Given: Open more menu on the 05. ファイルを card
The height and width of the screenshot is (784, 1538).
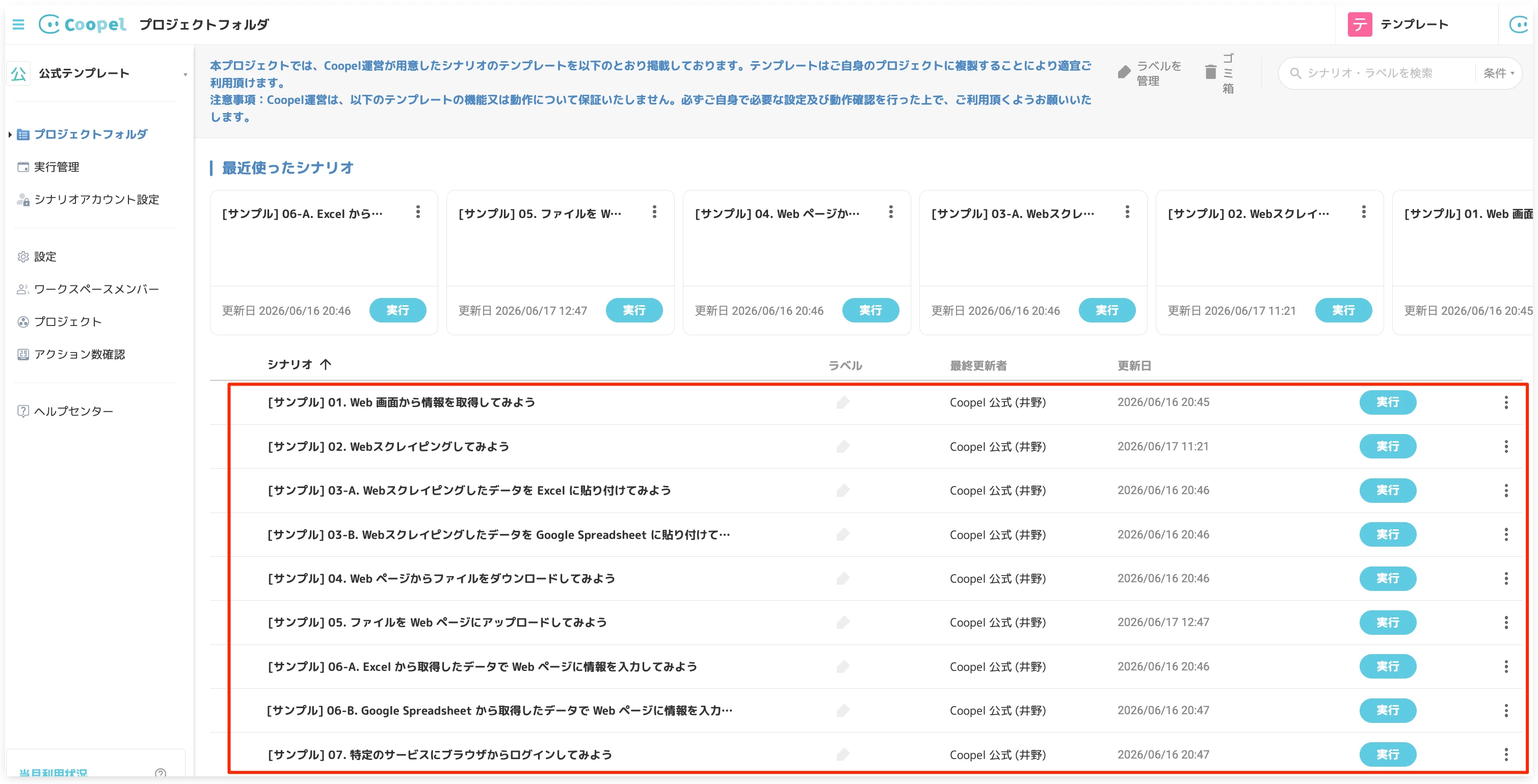Looking at the screenshot, I should (x=654, y=212).
